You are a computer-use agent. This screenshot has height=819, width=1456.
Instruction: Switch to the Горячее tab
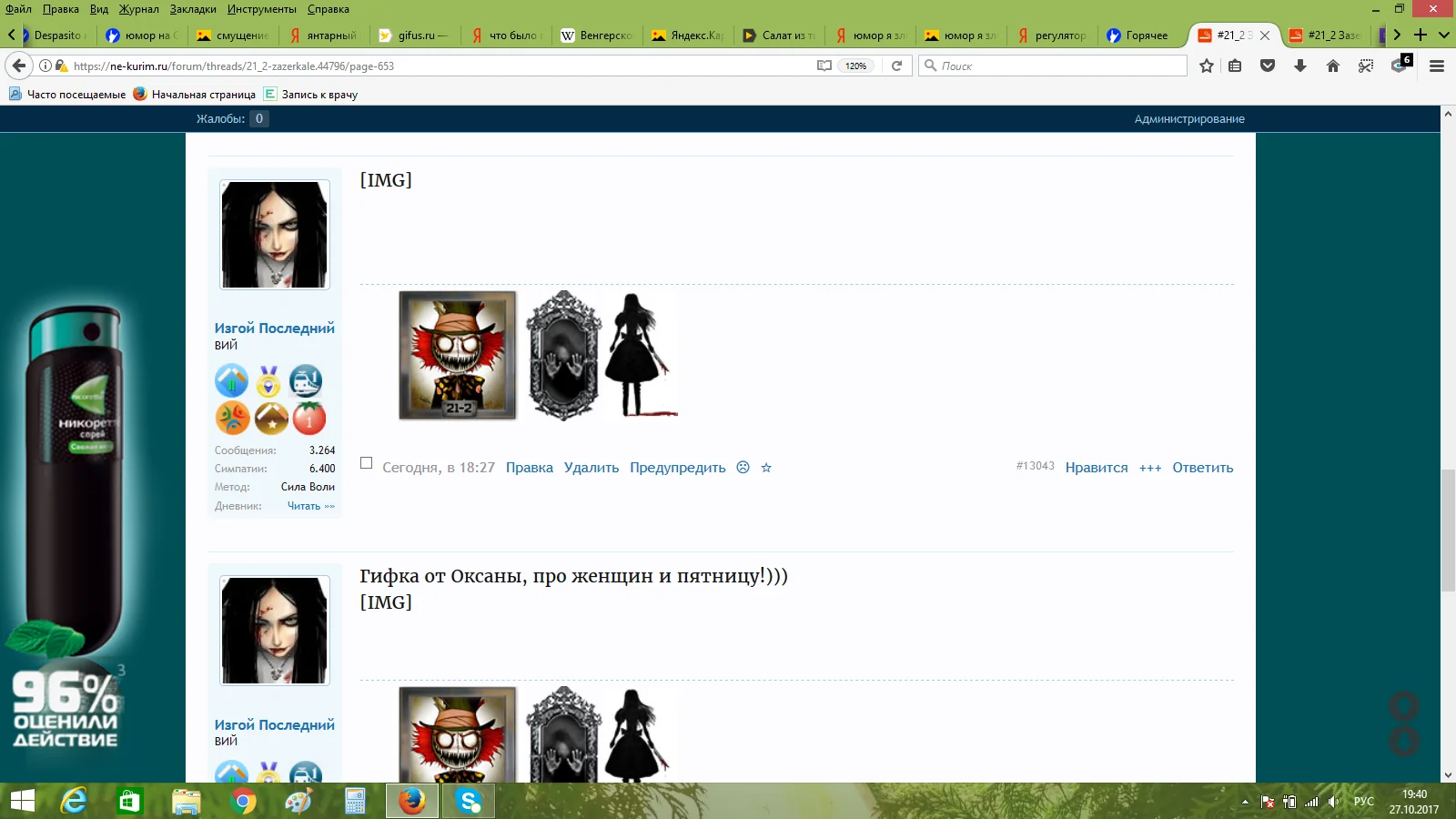1141,35
